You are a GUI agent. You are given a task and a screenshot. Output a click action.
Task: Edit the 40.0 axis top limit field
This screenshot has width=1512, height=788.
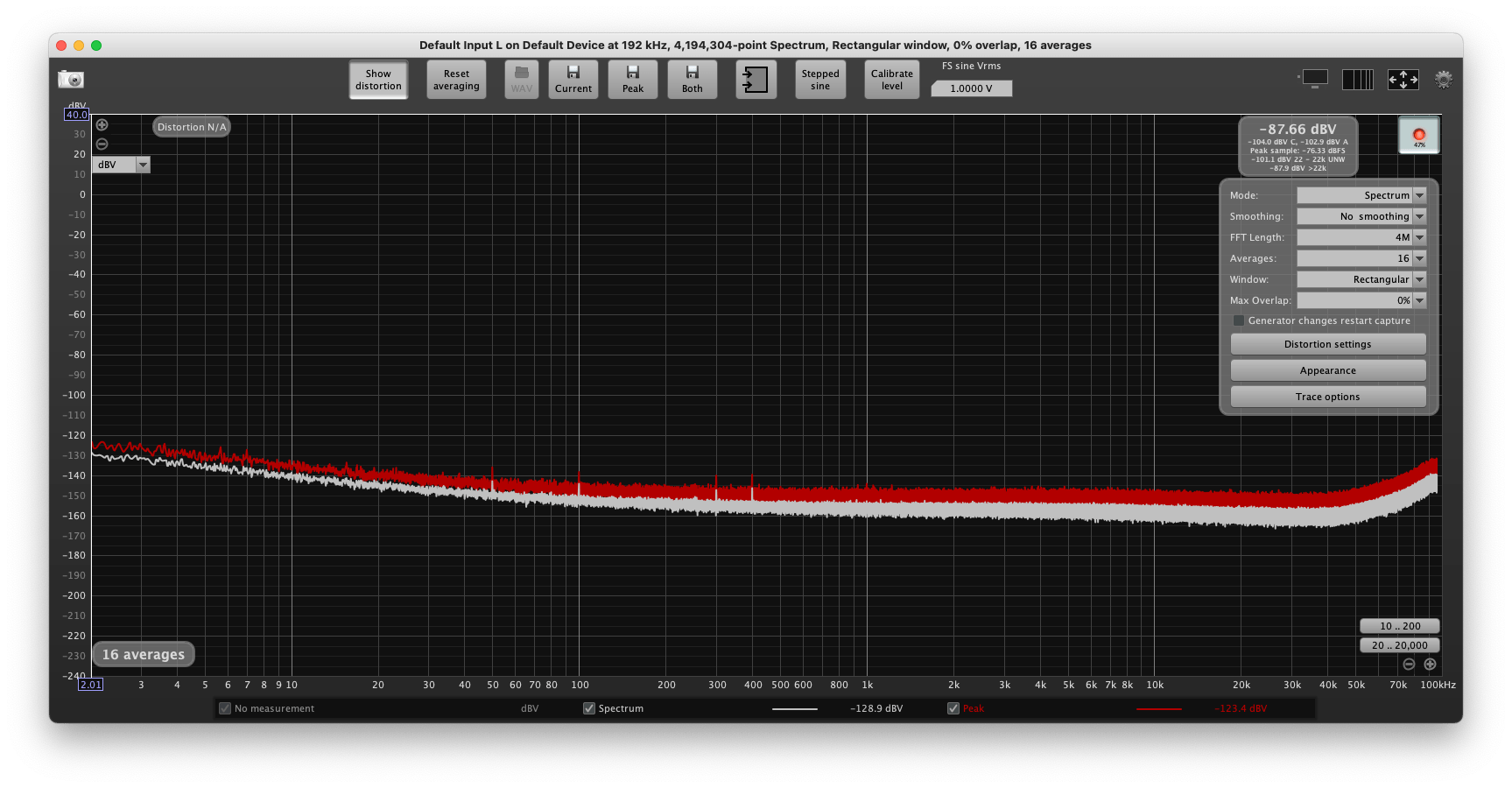pyautogui.click(x=77, y=115)
